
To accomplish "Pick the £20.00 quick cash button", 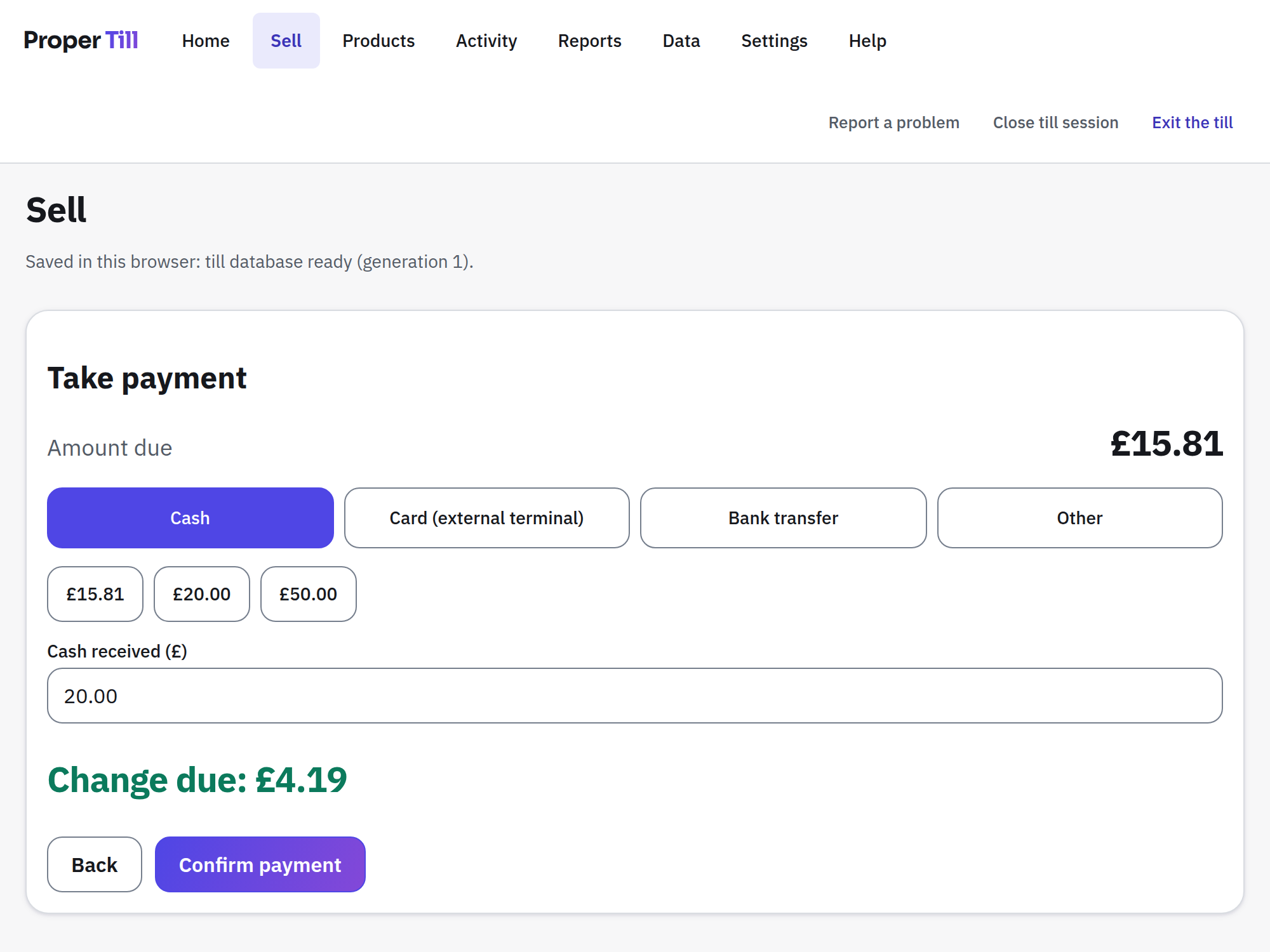I will (202, 594).
